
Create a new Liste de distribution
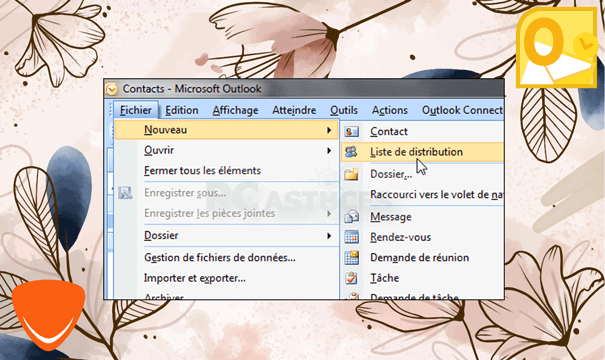coord(423,152)
